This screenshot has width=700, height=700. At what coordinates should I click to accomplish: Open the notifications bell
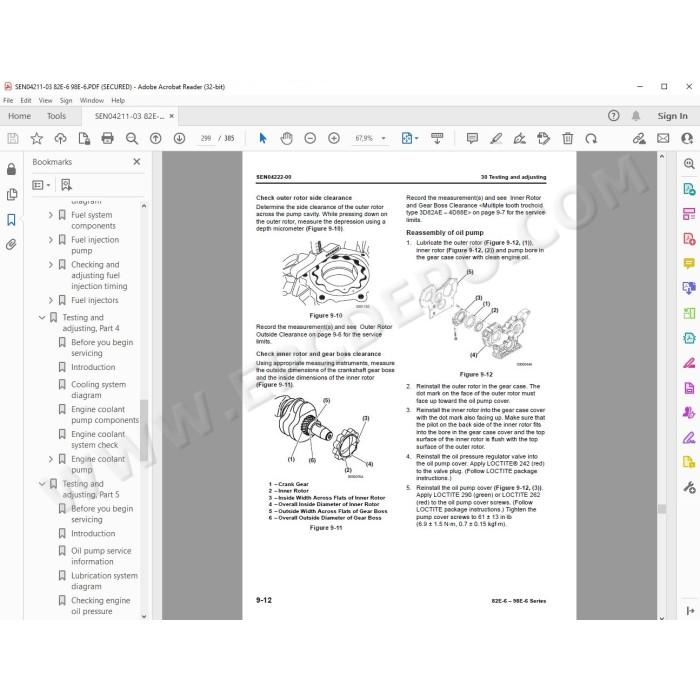pos(636,116)
